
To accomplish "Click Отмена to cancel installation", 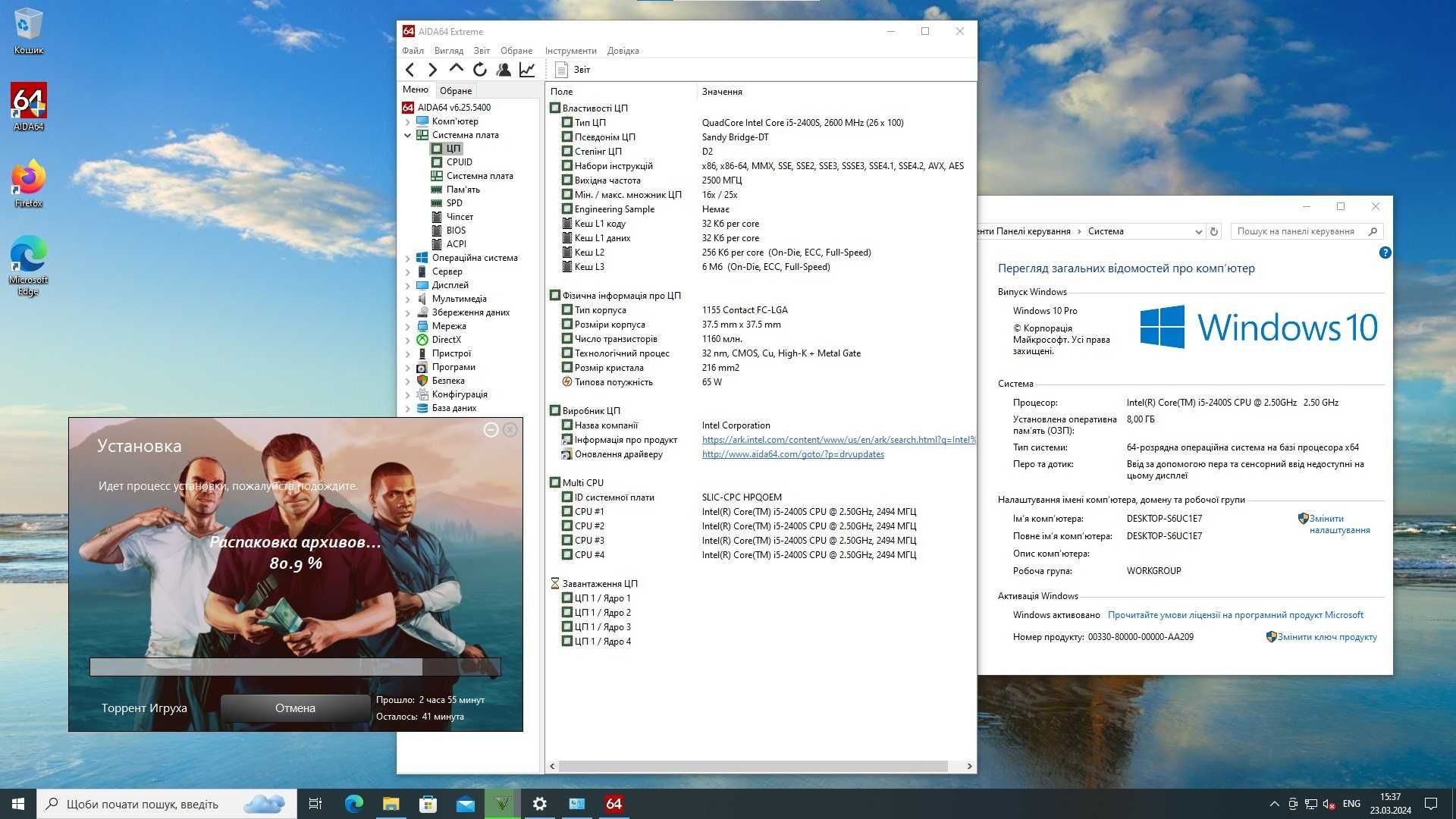I will (295, 708).
